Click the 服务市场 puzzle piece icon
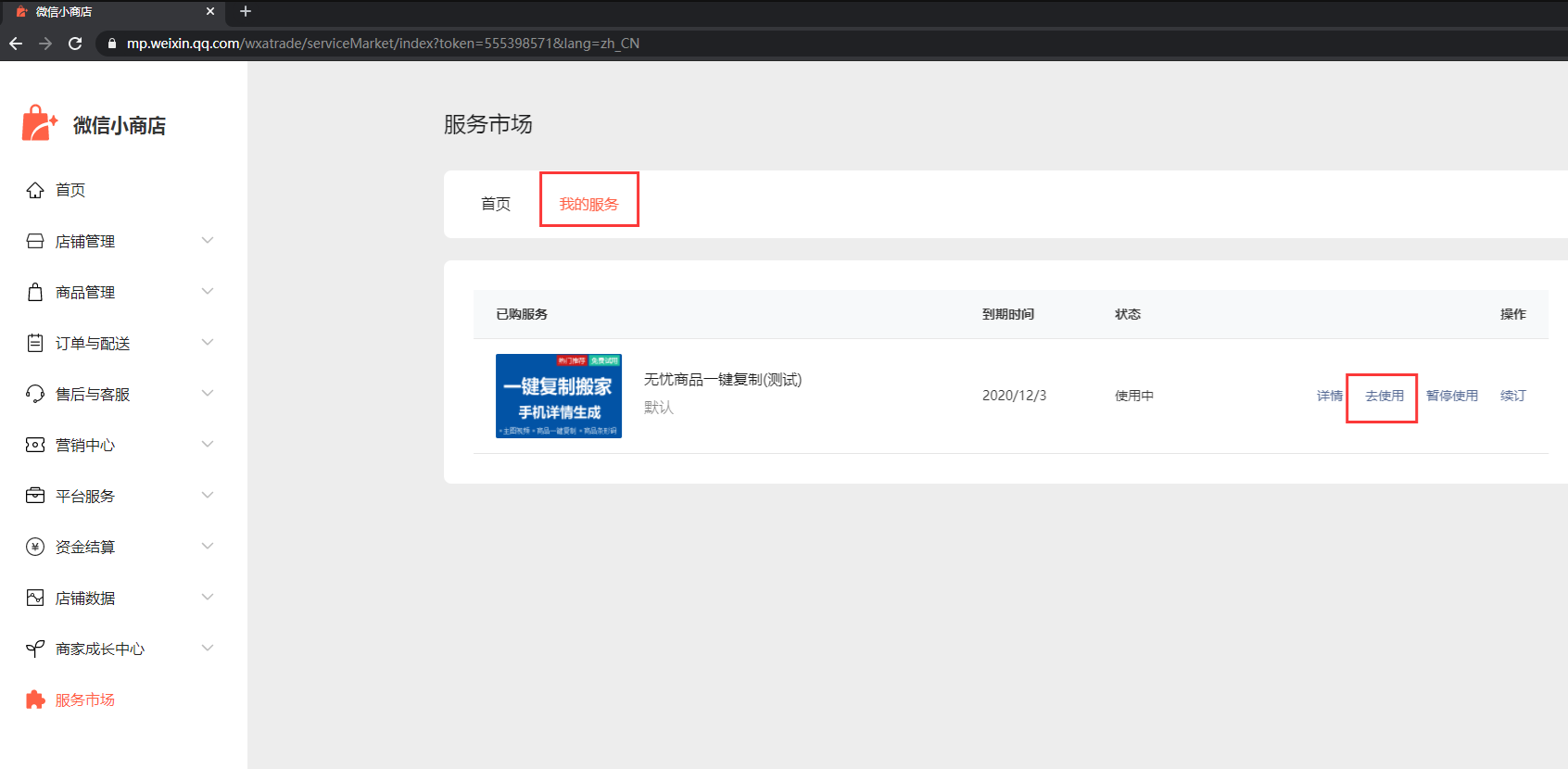1568x769 pixels. [x=35, y=700]
